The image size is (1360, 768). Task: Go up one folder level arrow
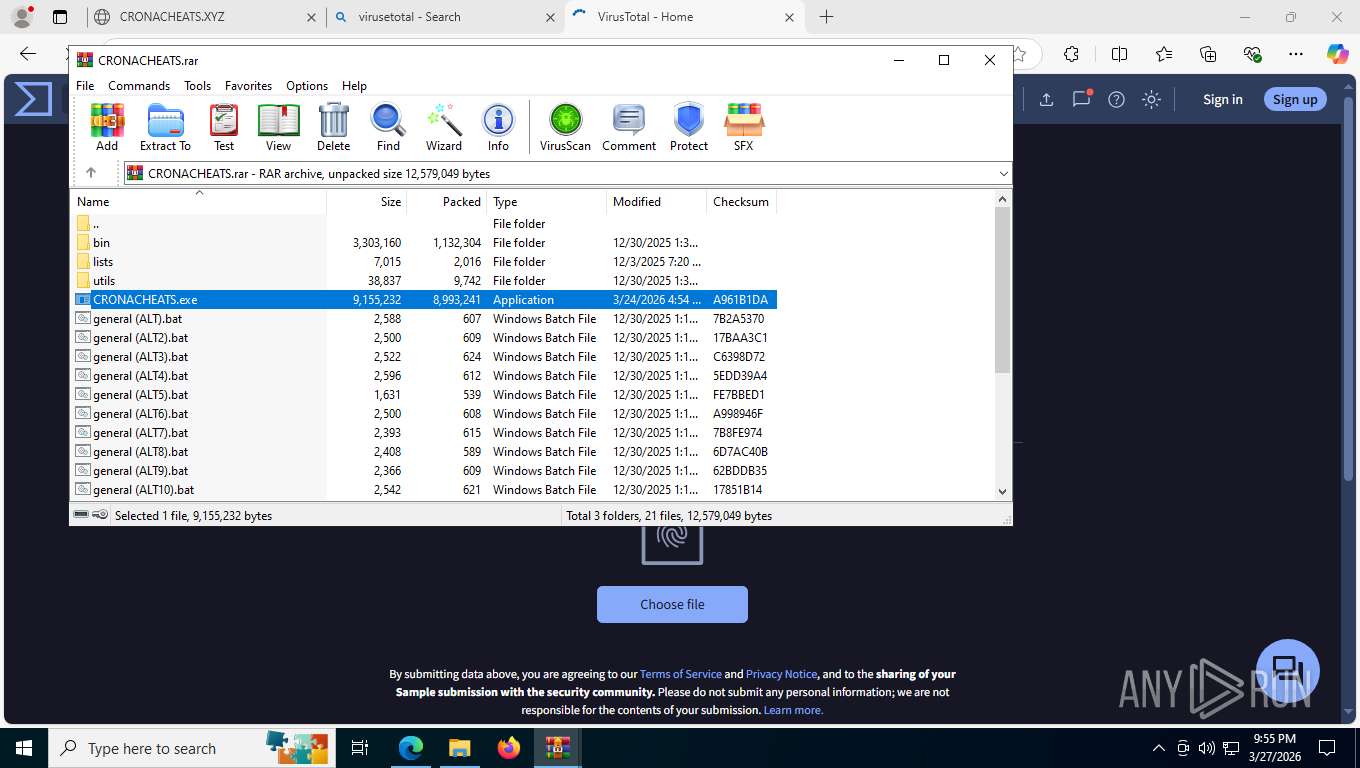(91, 173)
